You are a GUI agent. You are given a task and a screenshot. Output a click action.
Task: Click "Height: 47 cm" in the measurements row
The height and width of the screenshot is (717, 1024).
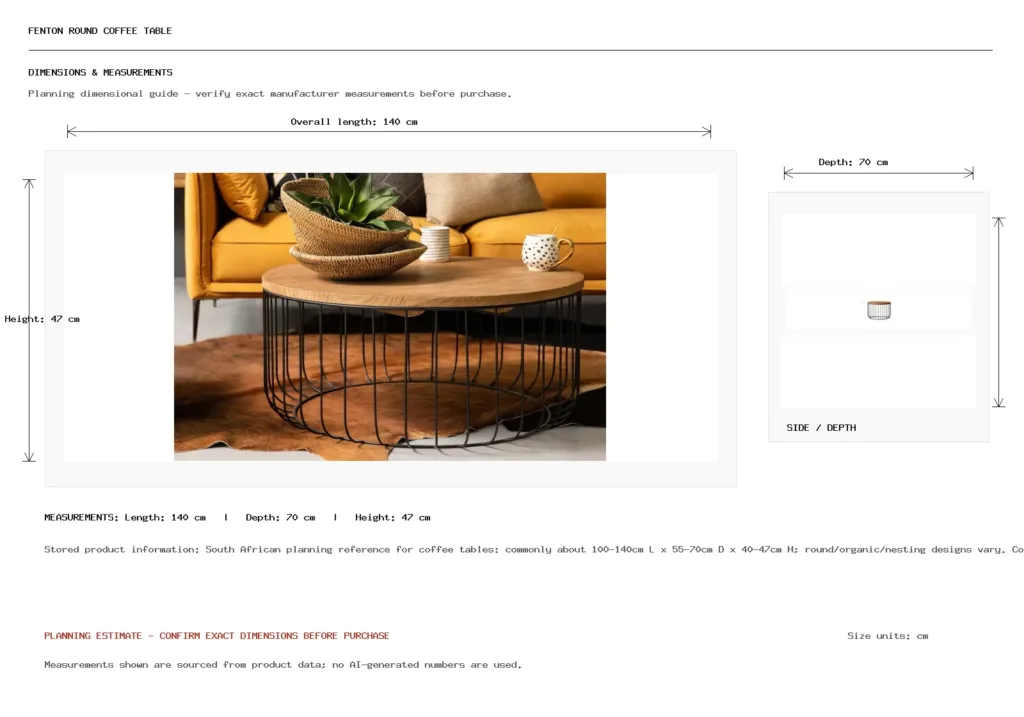click(392, 517)
